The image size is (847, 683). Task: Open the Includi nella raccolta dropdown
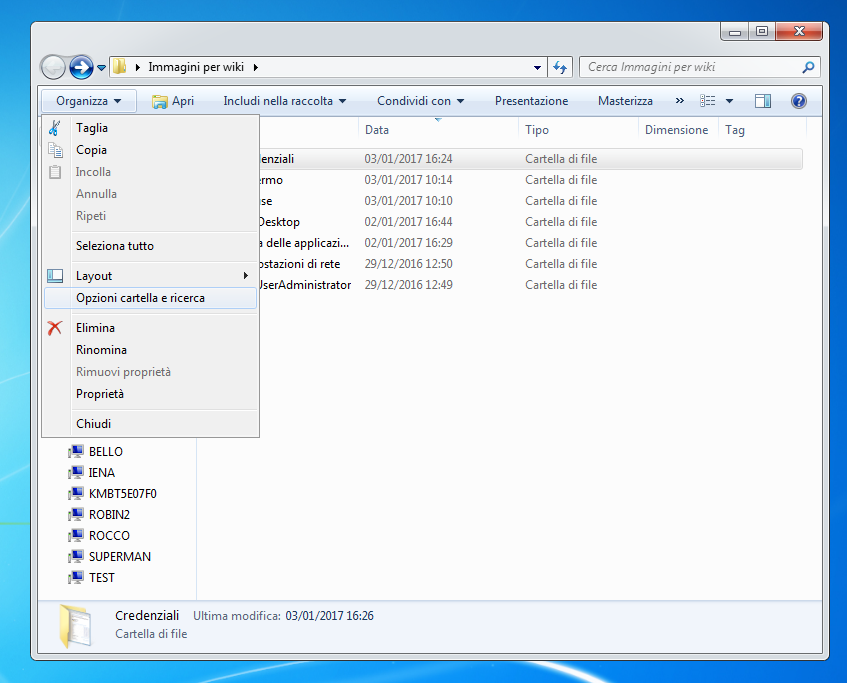coord(284,101)
